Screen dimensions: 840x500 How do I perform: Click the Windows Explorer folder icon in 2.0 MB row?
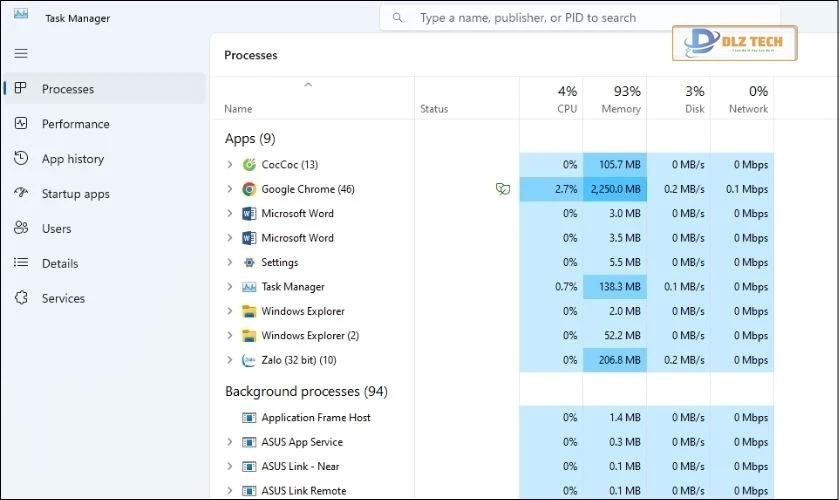click(249, 311)
